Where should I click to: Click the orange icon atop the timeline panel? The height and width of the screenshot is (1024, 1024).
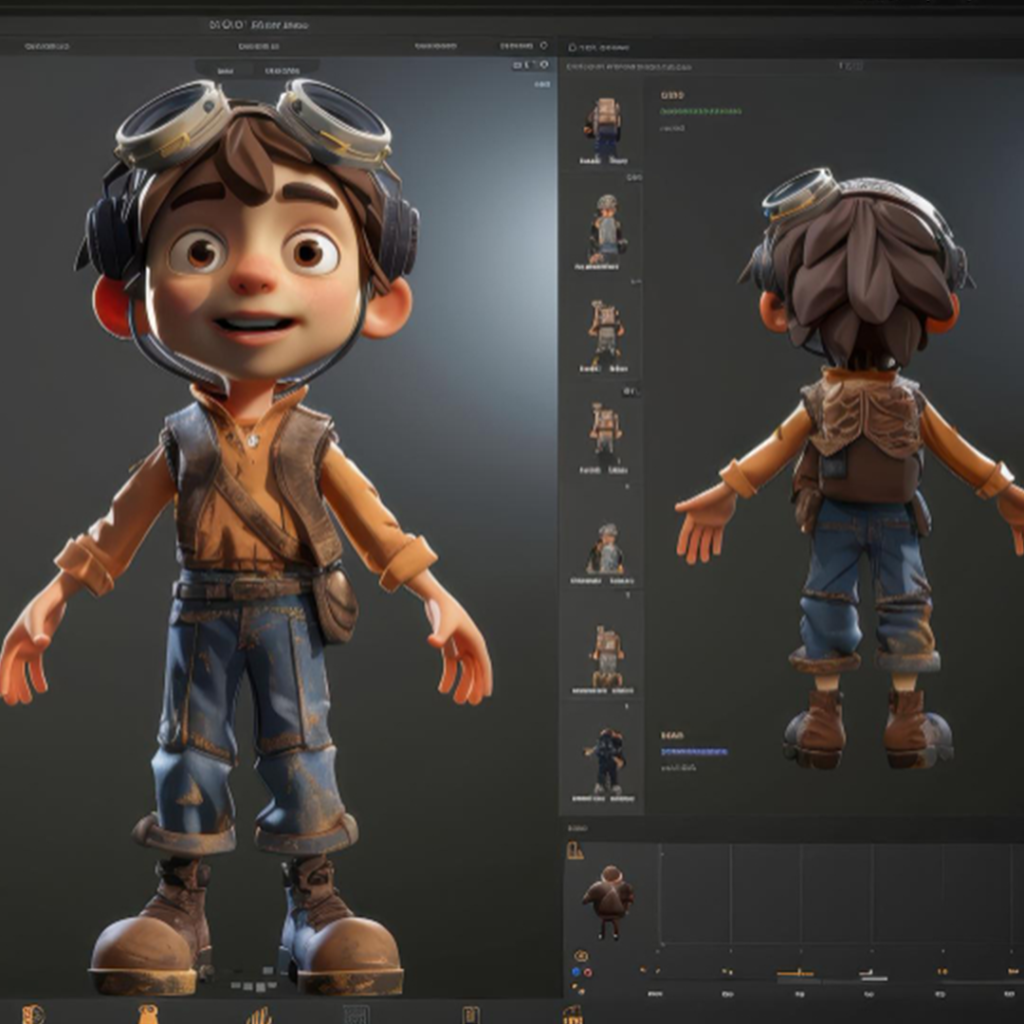pos(575,851)
